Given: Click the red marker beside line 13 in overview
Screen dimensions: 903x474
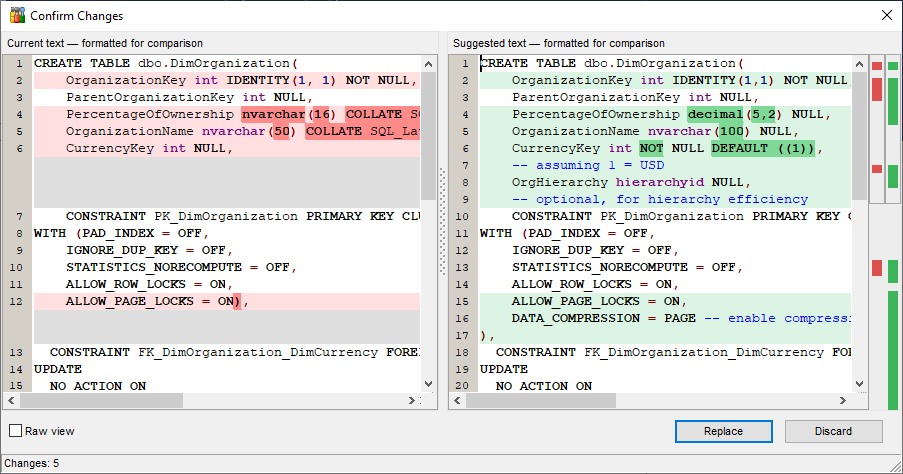Looking at the screenshot, I should pyautogui.click(x=877, y=268).
